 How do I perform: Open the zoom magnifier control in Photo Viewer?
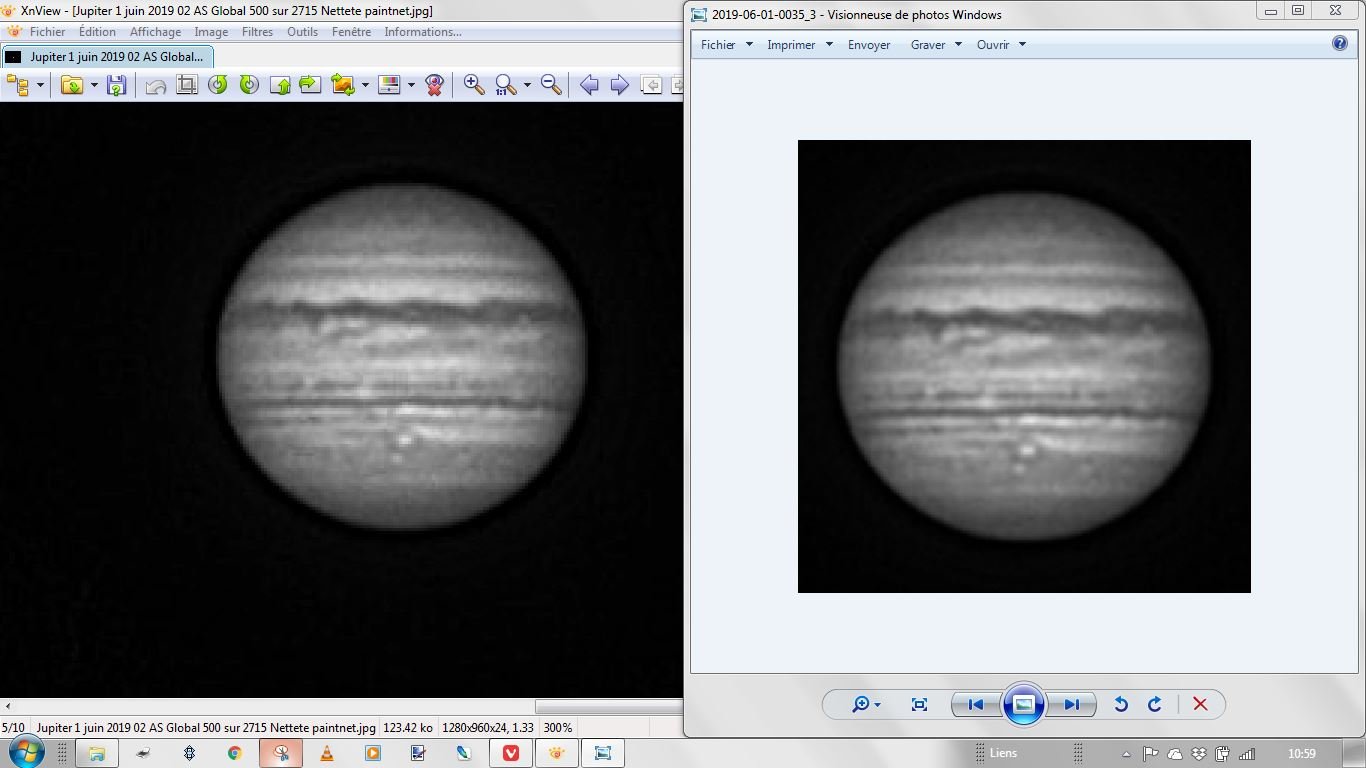(x=865, y=705)
